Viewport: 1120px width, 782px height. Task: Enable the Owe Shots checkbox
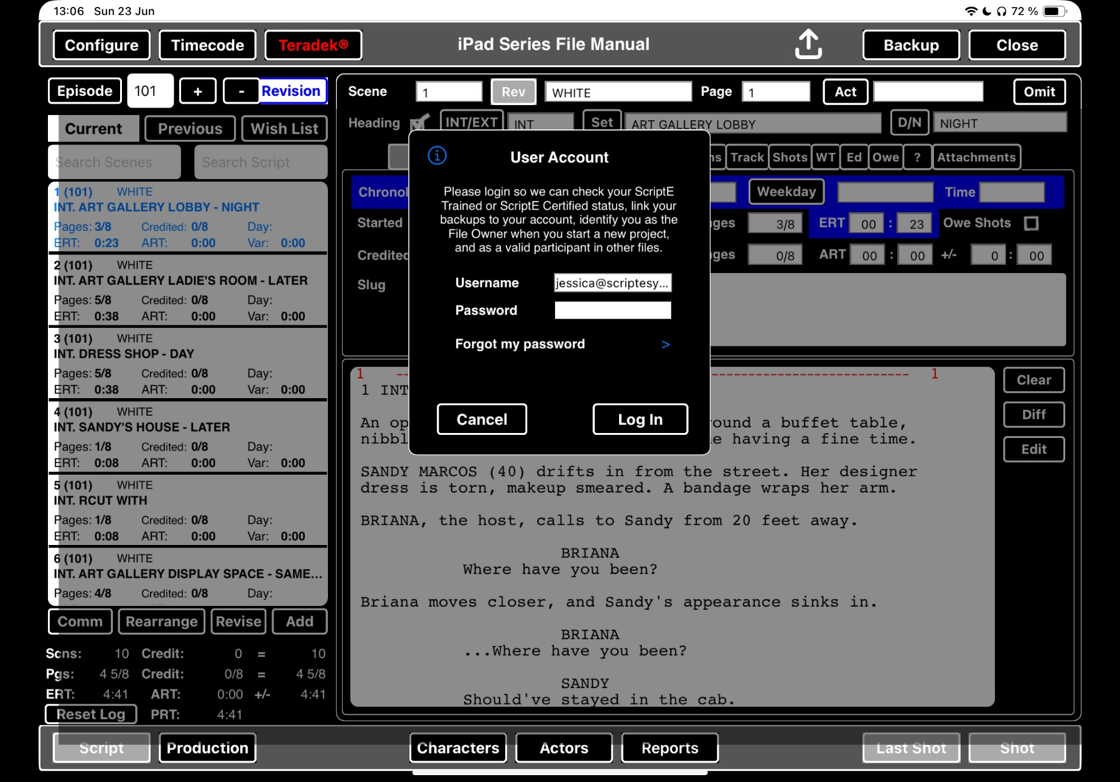[1031, 223]
